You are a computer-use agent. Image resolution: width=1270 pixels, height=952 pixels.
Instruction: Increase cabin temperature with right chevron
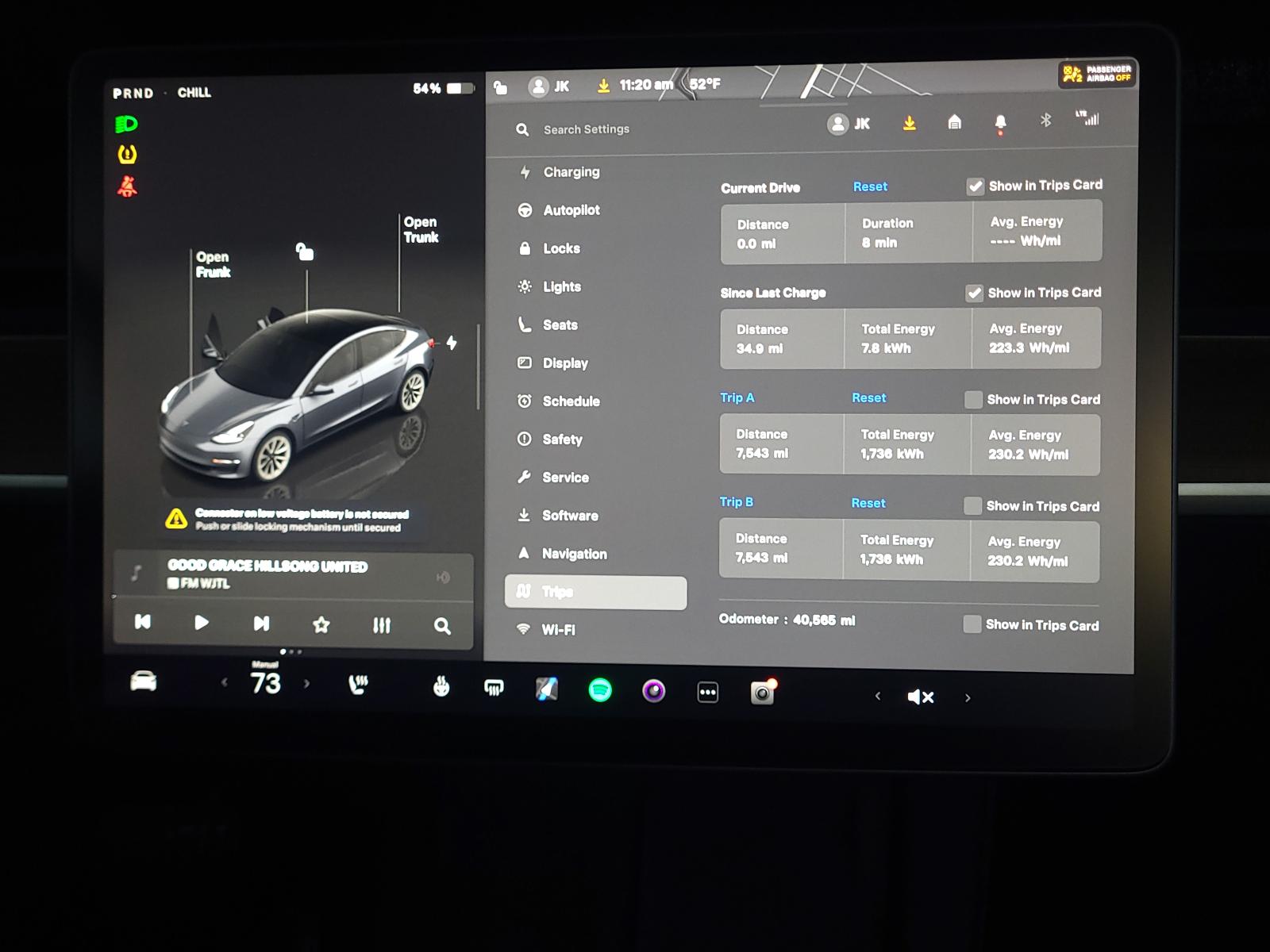(307, 683)
